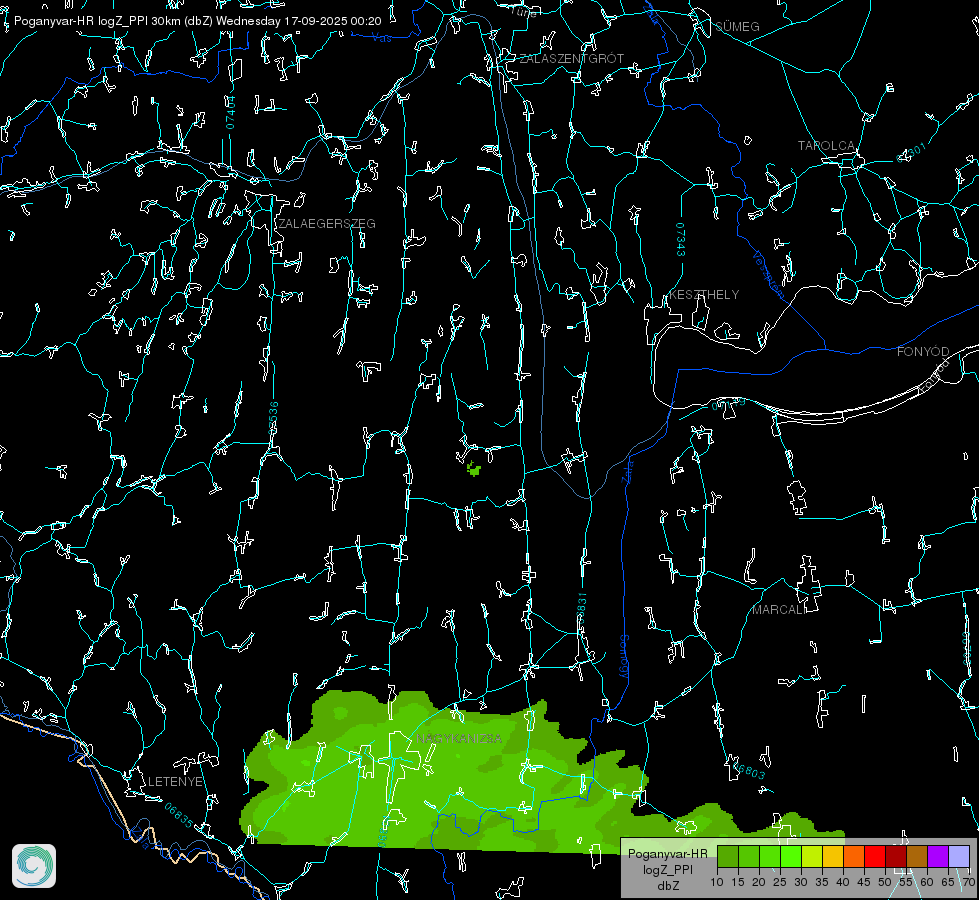This screenshot has height=900, width=979.
Task: Click the legend tick value 70
Action: tap(968, 883)
